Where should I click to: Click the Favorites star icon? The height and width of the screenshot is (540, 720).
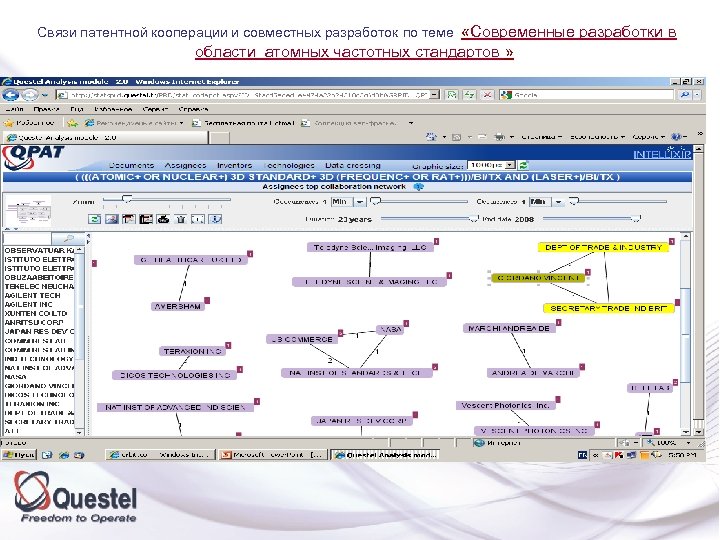8,123
